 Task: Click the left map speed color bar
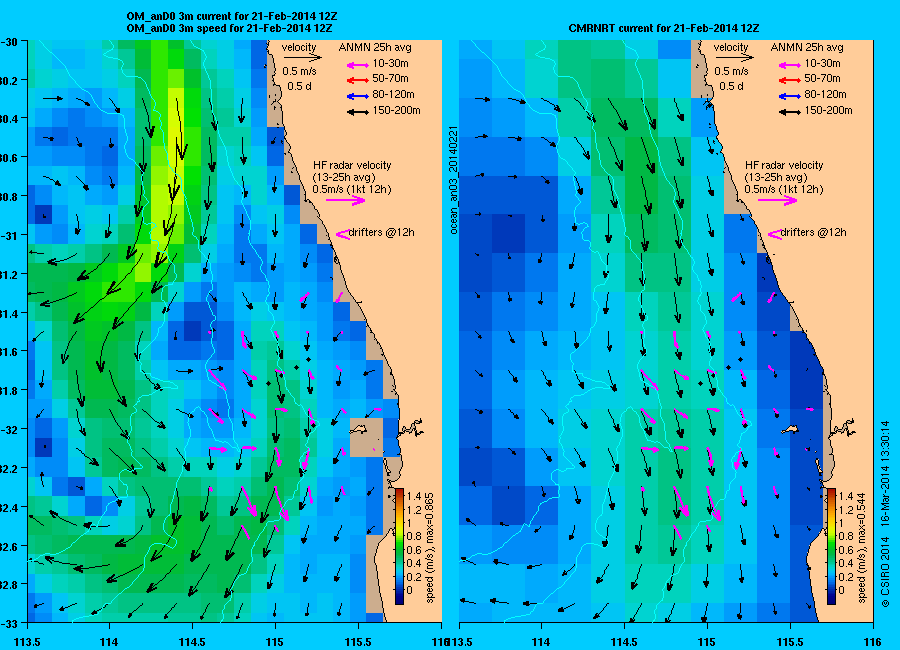coord(399,546)
